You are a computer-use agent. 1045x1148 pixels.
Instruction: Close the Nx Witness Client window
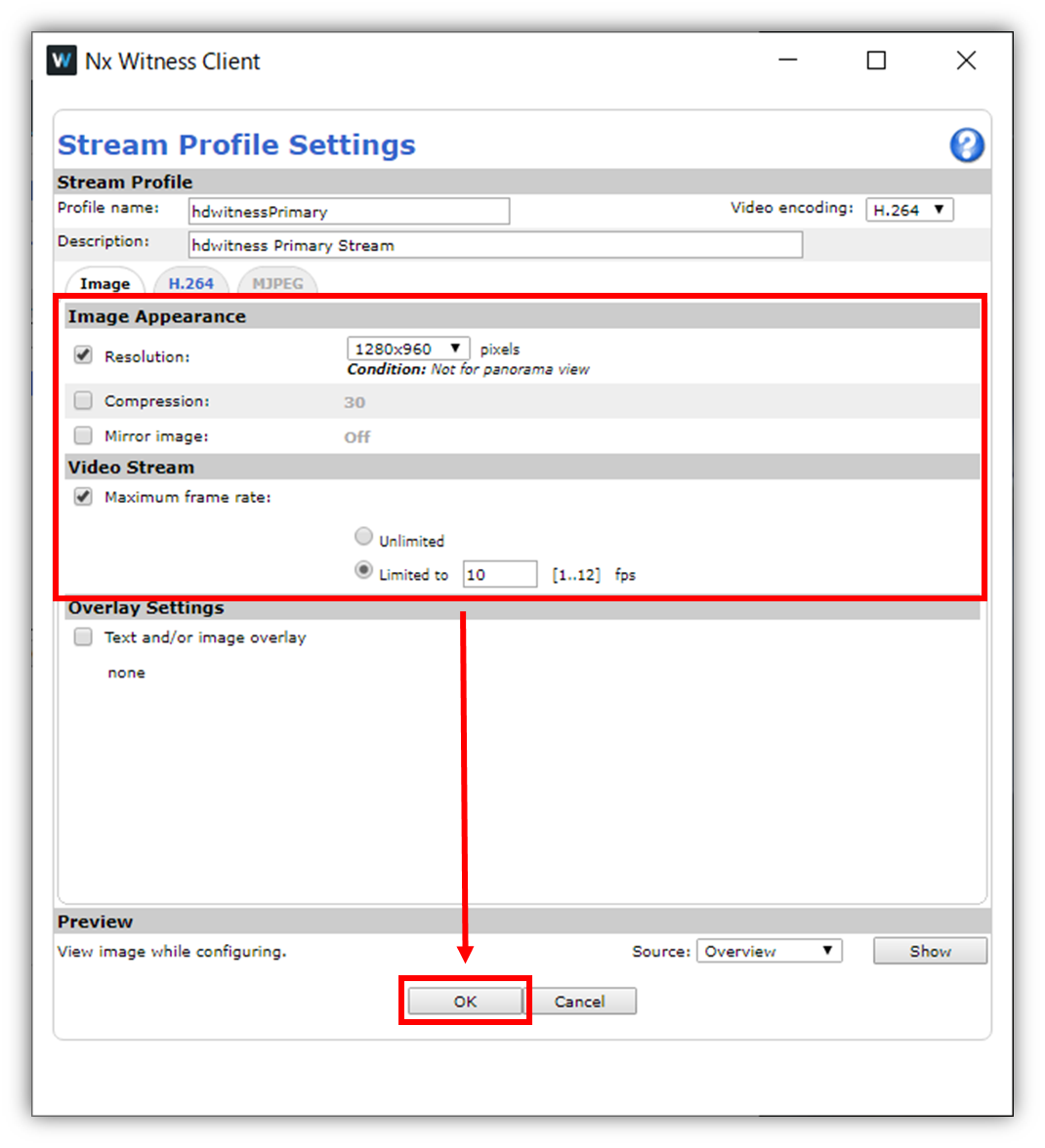[x=966, y=61]
